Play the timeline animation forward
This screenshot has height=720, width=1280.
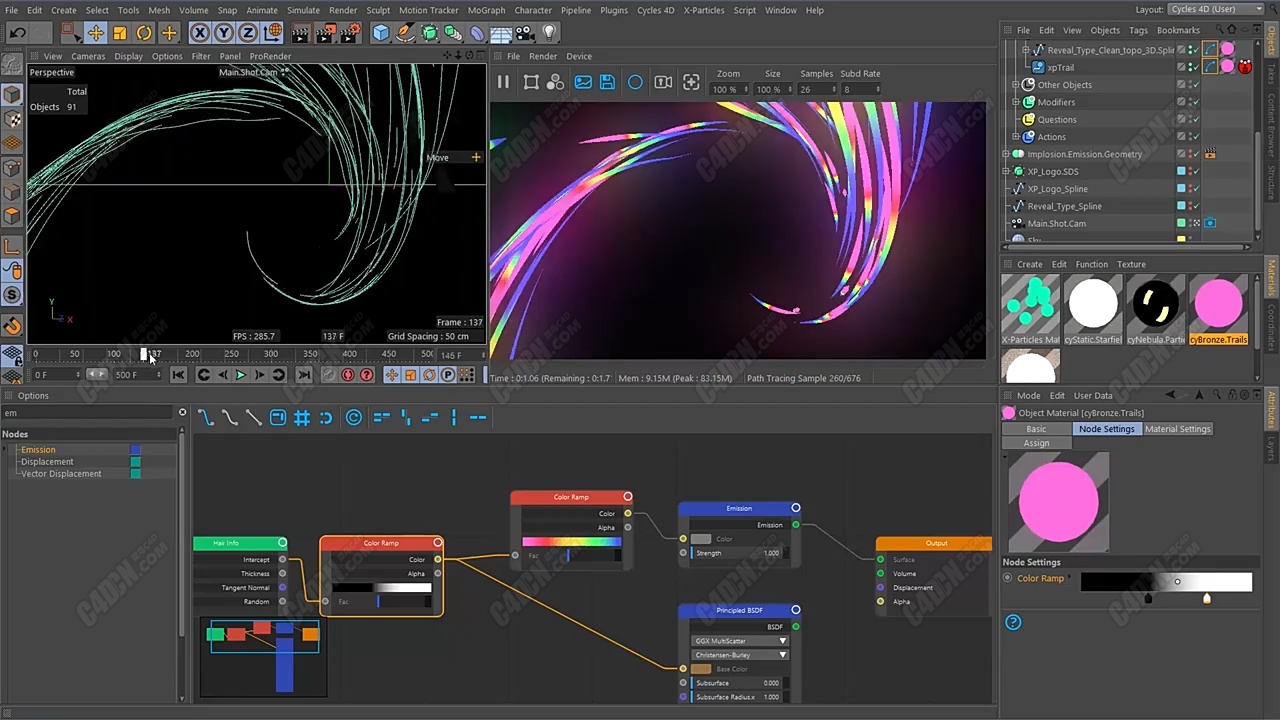click(x=240, y=375)
